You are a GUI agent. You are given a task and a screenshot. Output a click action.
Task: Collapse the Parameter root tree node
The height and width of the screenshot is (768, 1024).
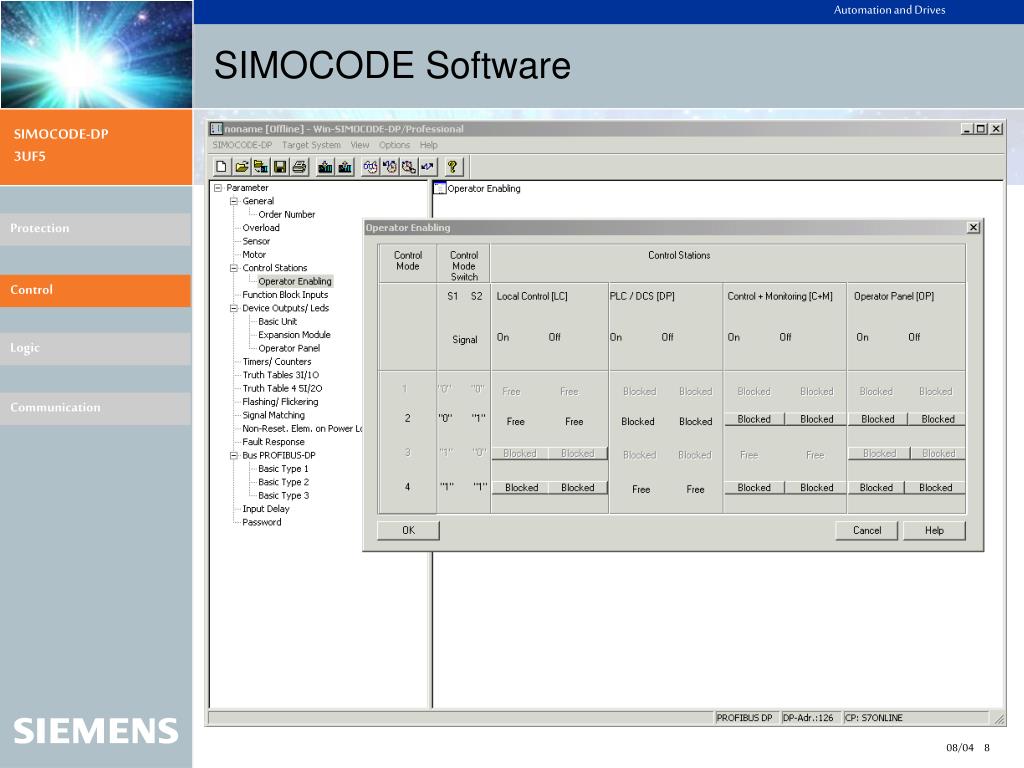pos(218,187)
